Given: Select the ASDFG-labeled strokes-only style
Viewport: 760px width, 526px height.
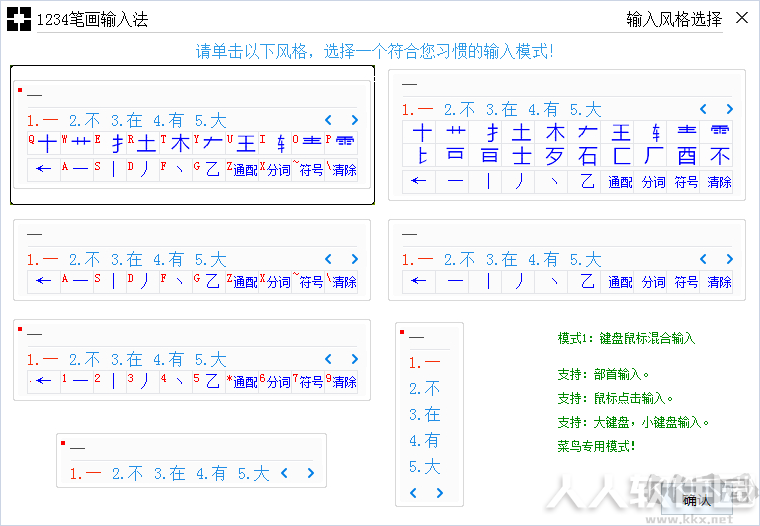Looking at the screenshot, I should (x=192, y=260).
